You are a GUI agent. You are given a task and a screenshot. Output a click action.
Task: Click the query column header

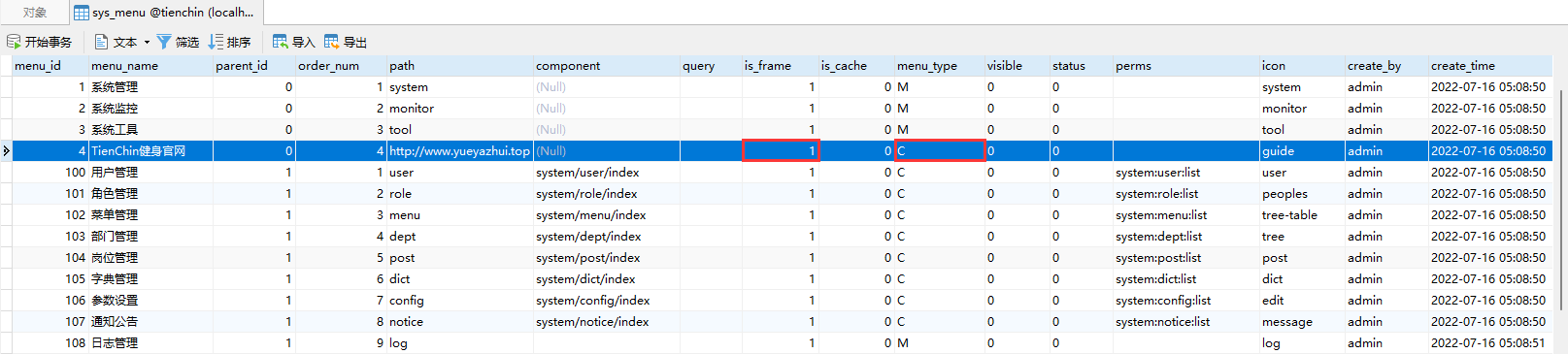point(711,66)
